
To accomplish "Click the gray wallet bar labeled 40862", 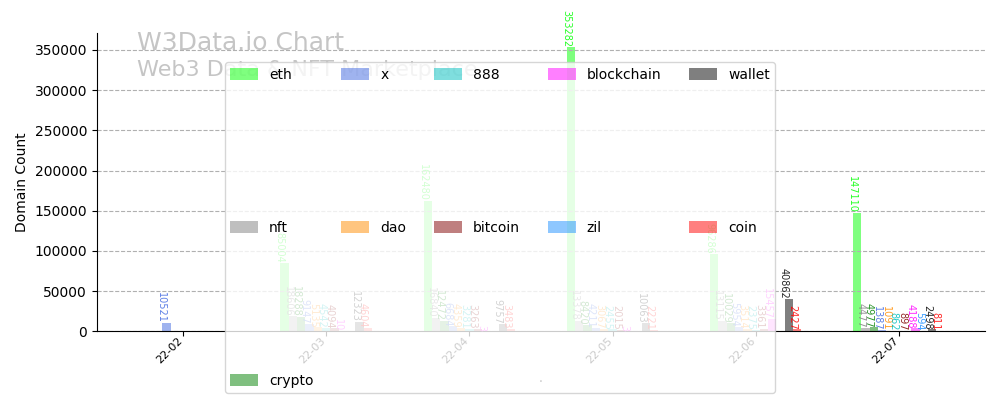I will pyautogui.click(x=789, y=315).
